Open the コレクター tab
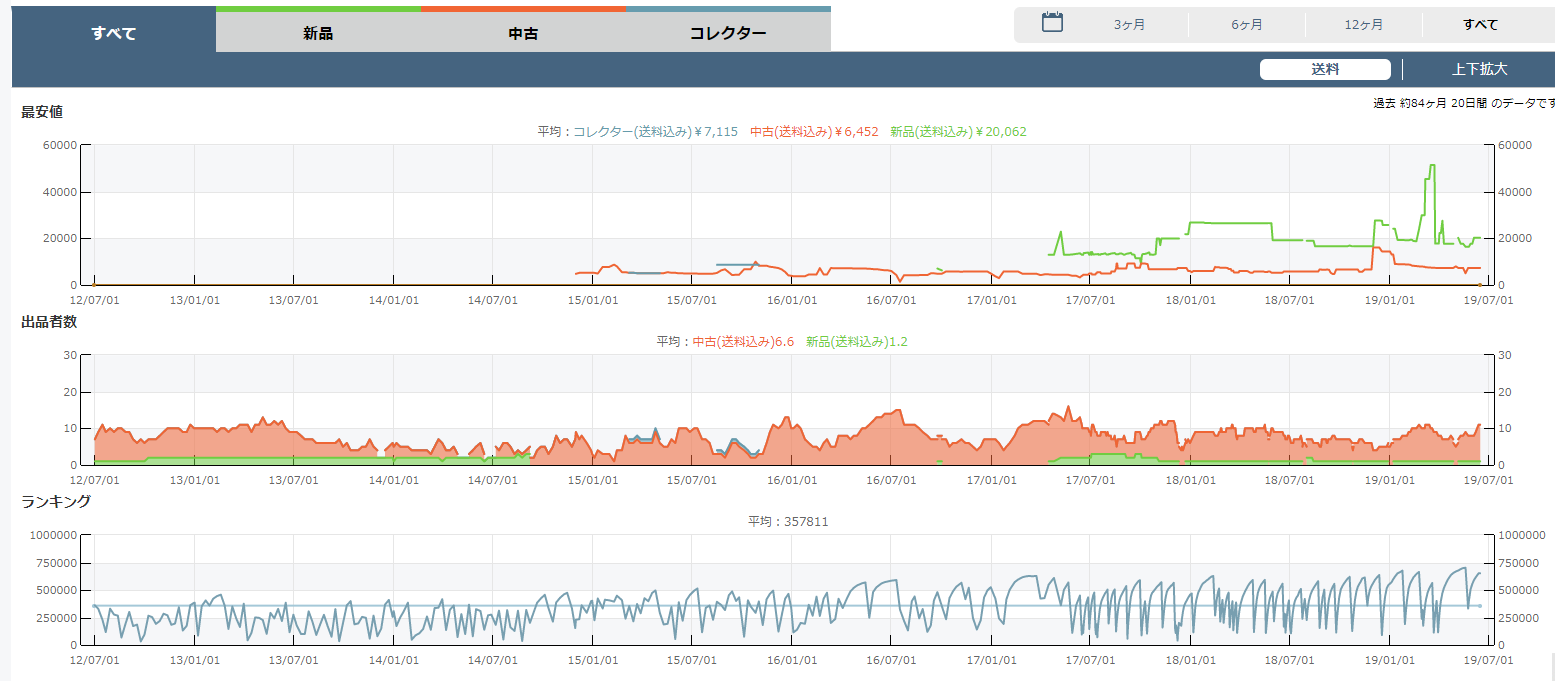Image resolution: width=1555 pixels, height=681 pixels. (728, 33)
